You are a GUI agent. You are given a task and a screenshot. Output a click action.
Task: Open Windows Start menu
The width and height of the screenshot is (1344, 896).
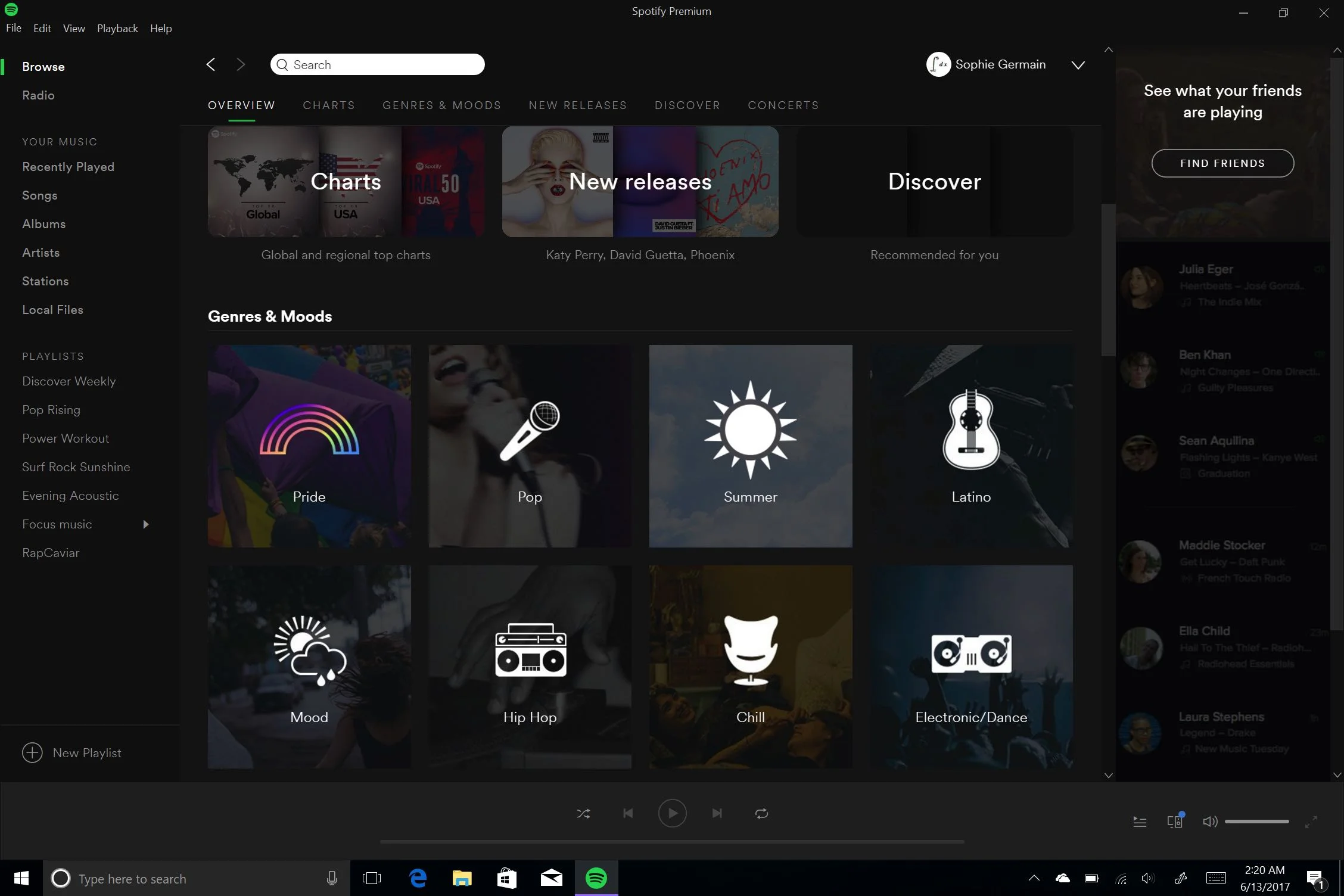coord(21,878)
